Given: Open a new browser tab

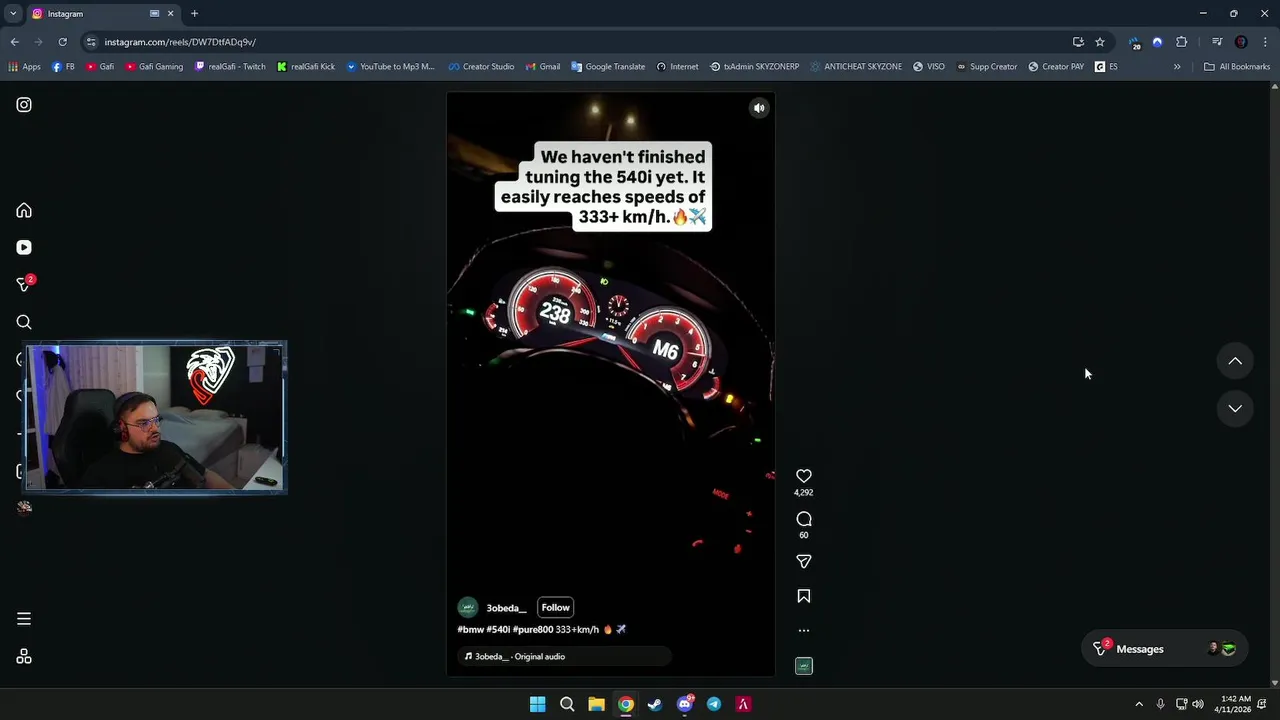Looking at the screenshot, I should click(194, 13).
